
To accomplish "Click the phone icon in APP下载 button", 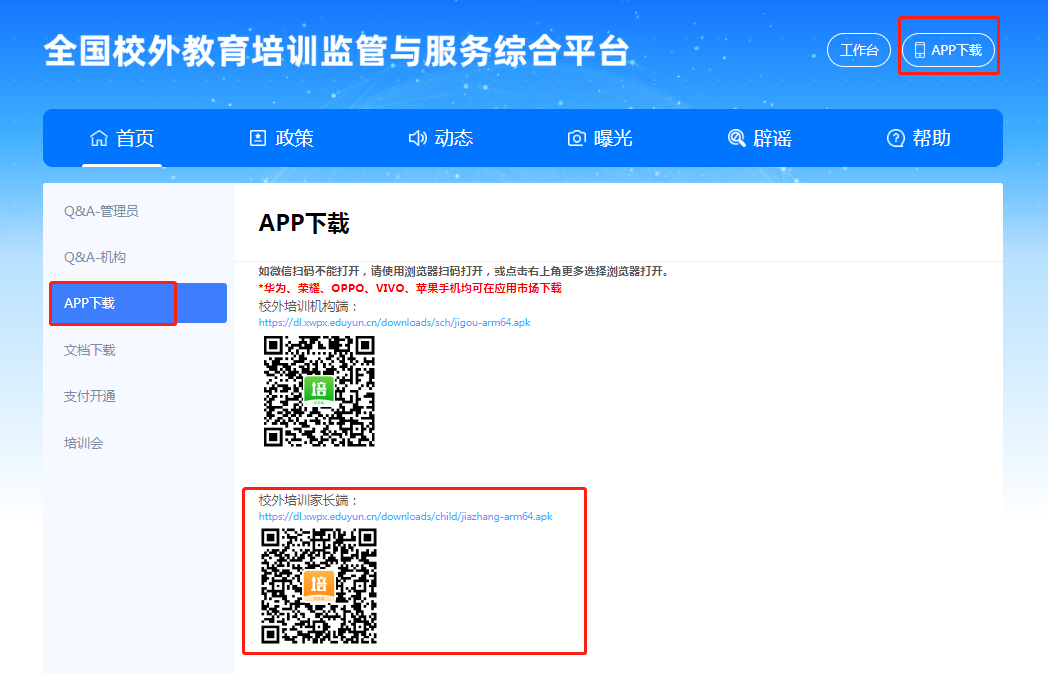I will pyautogui.click(x=920, y=50).
